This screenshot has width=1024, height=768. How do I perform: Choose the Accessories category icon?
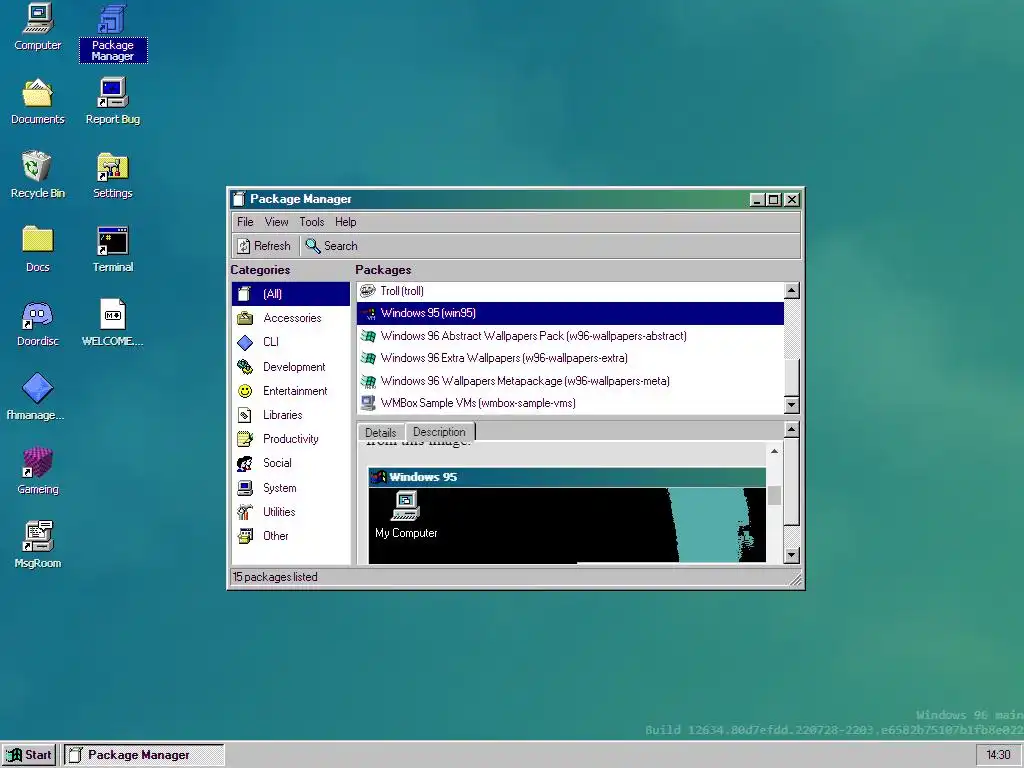(x=245, y=318)
